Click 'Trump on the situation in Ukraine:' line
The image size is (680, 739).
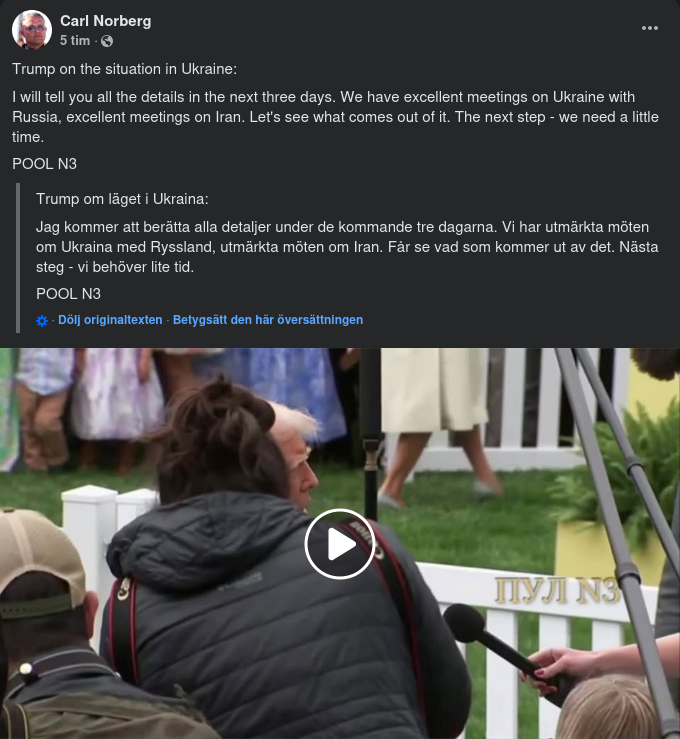124,69
